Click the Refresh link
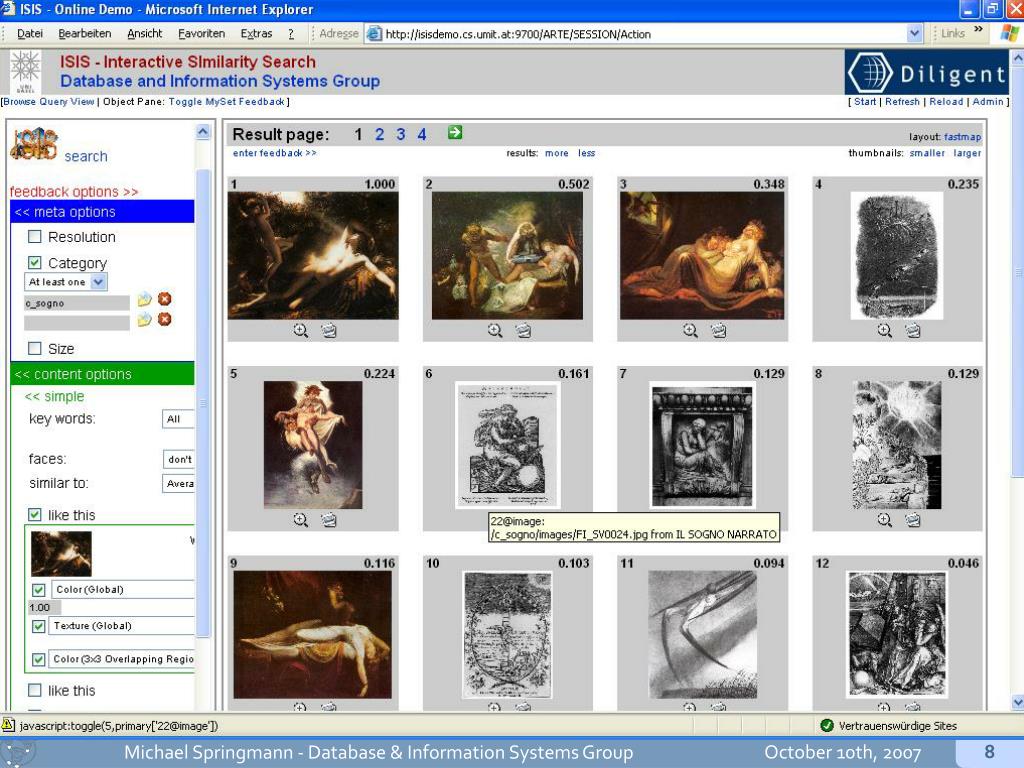This screenshot has width=1024, height=768. click(x=902, y=101)
